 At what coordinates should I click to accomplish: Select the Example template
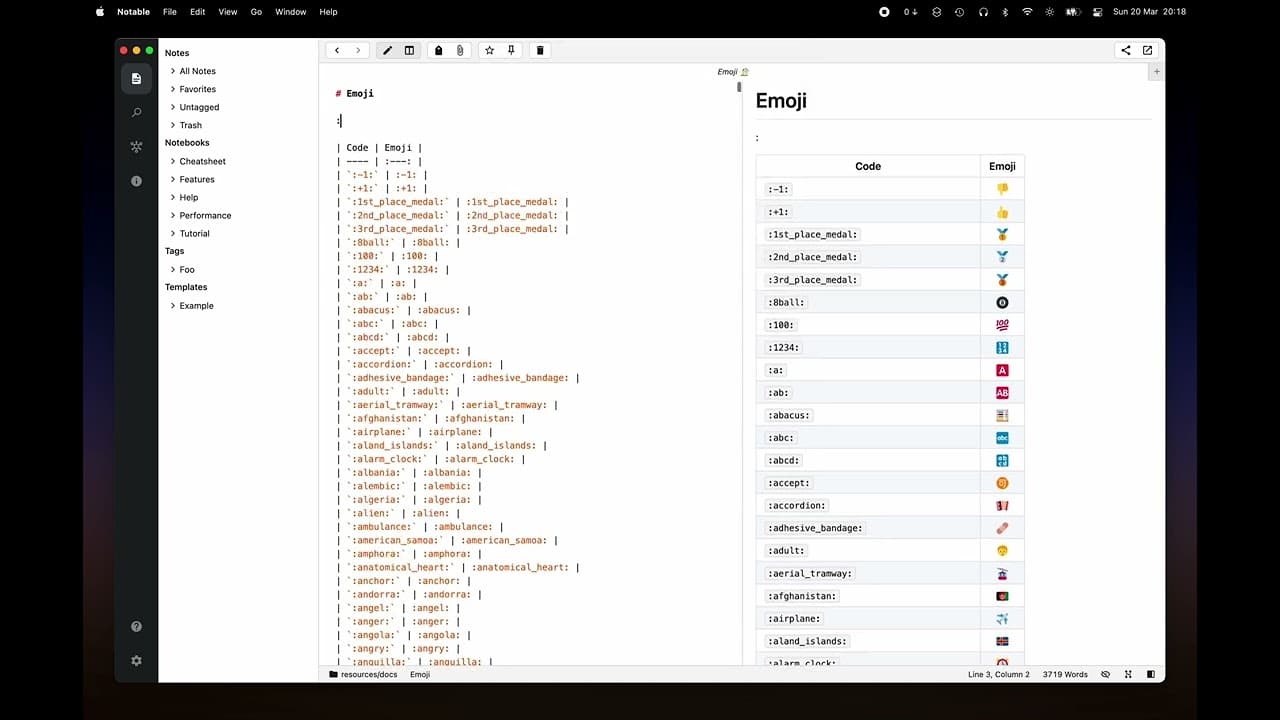[196, 306]
